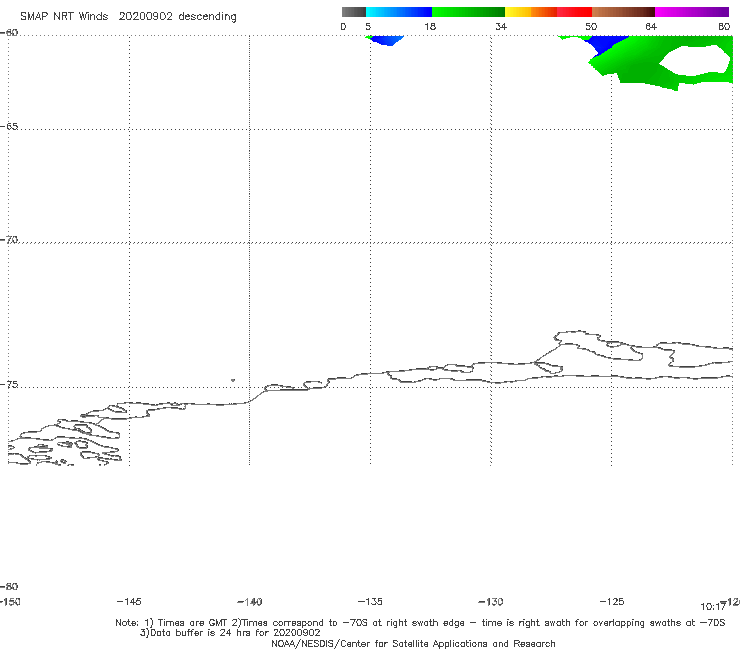
Task: Click the latitude label '-65'
Action: point(9,127)
